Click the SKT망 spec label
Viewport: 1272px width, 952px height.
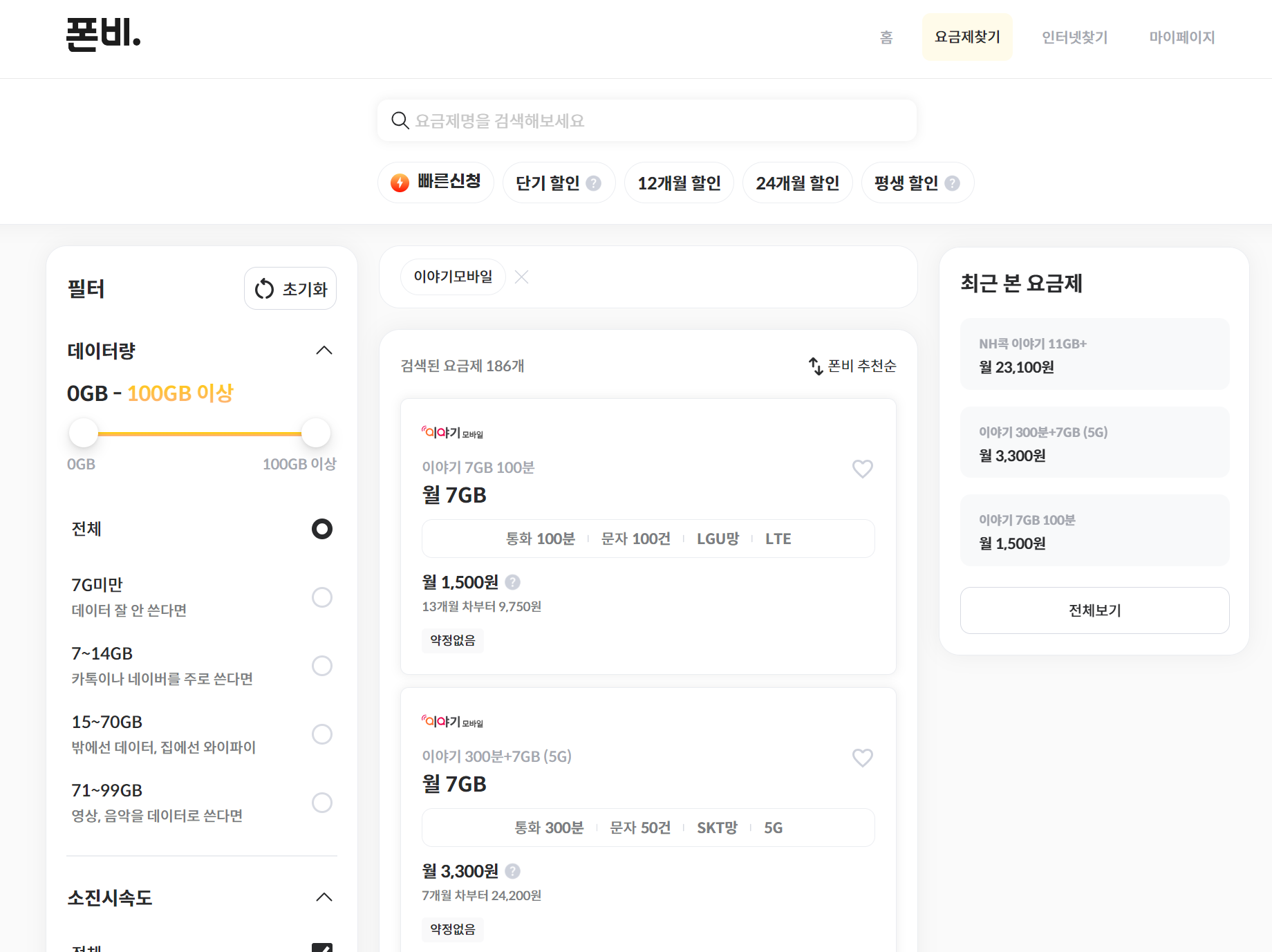pos(717,828)
